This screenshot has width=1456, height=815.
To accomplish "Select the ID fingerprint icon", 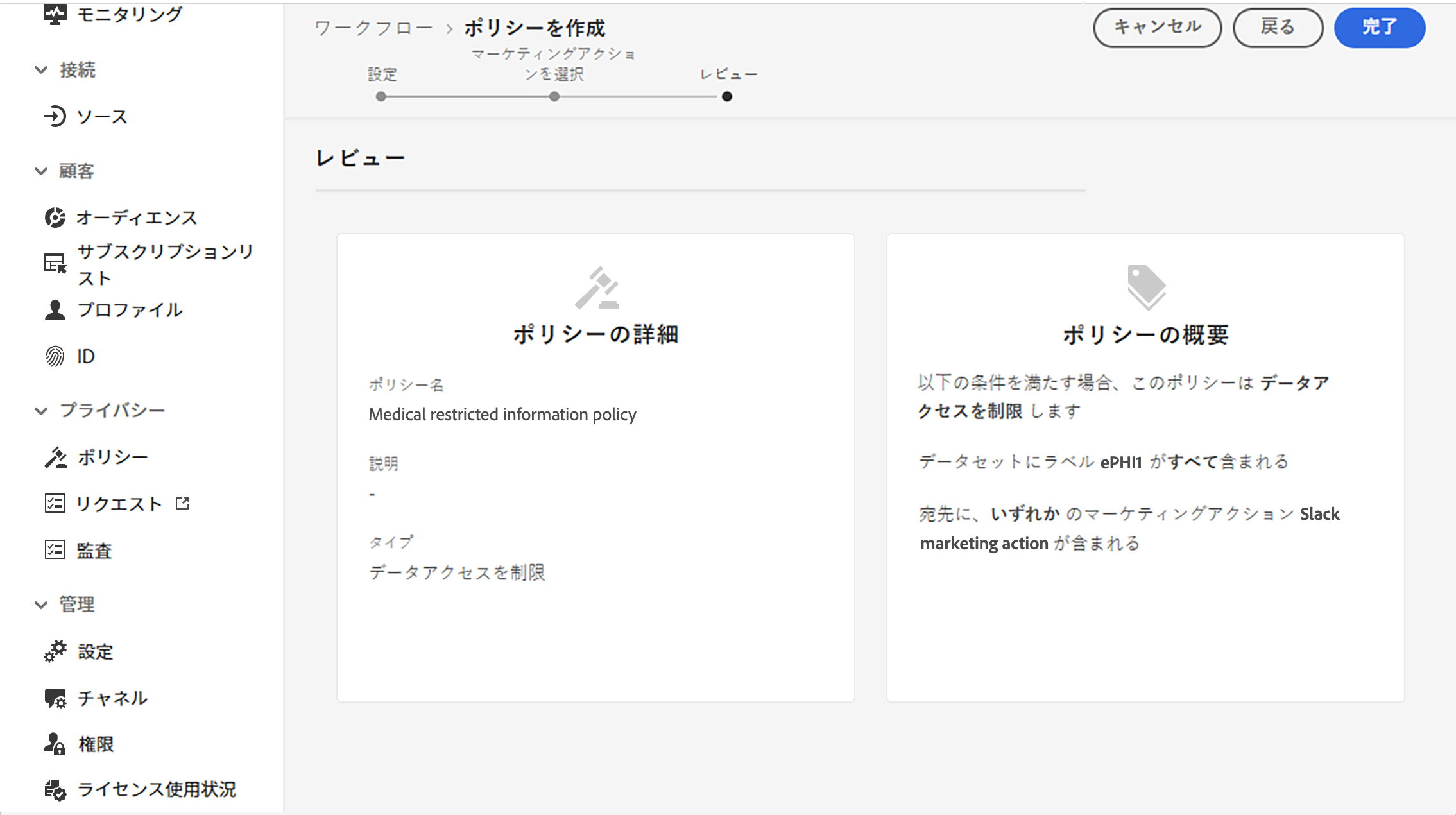I will coord(55,356).
